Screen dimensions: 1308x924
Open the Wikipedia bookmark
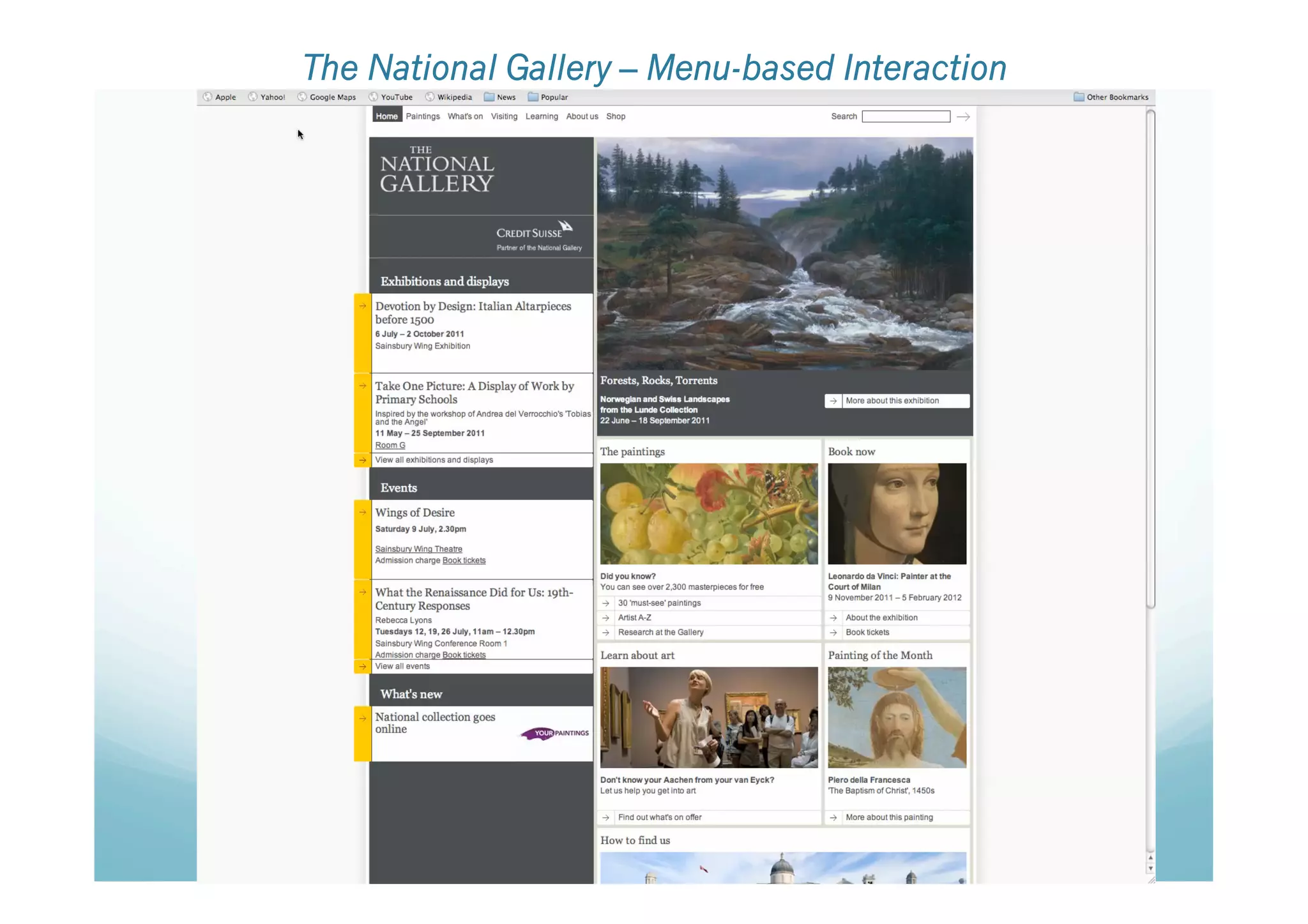click(448, 97)
